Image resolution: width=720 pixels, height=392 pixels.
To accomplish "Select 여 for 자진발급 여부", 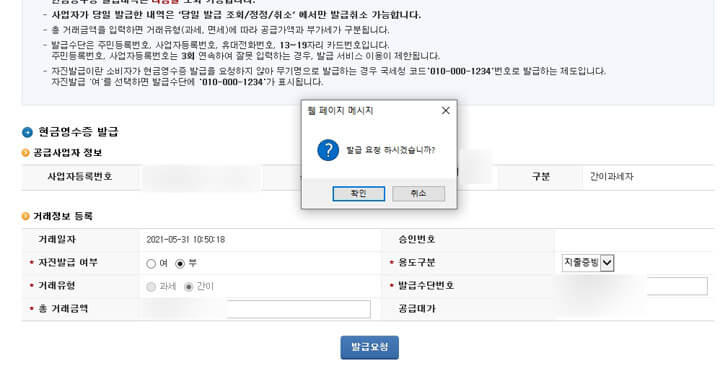I will (151, 264).
